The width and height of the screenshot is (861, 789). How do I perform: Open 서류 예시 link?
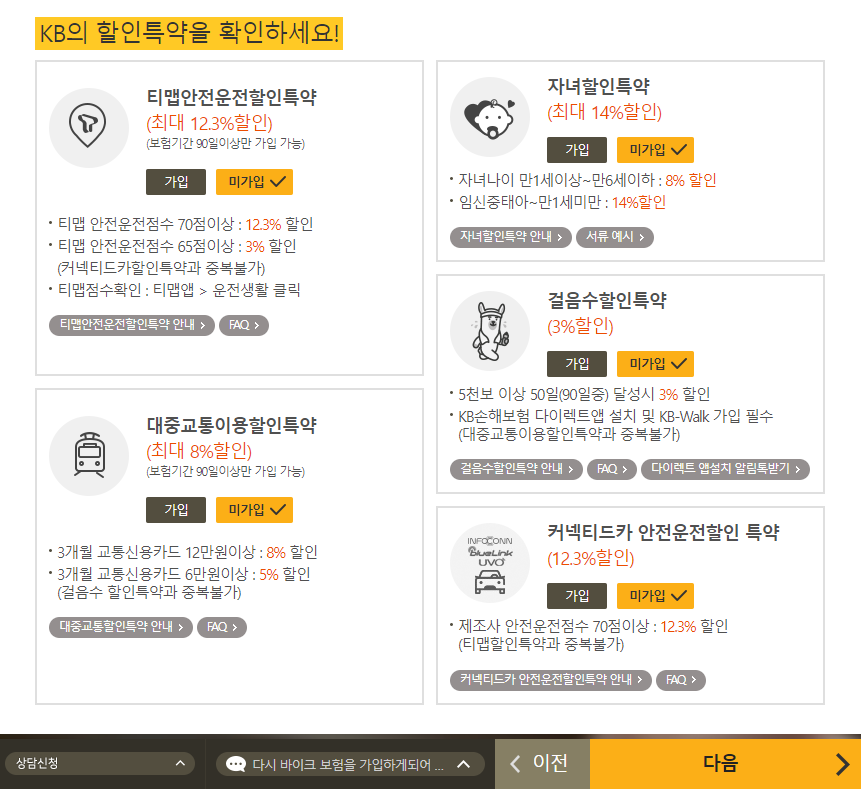[x=614, y=237]
